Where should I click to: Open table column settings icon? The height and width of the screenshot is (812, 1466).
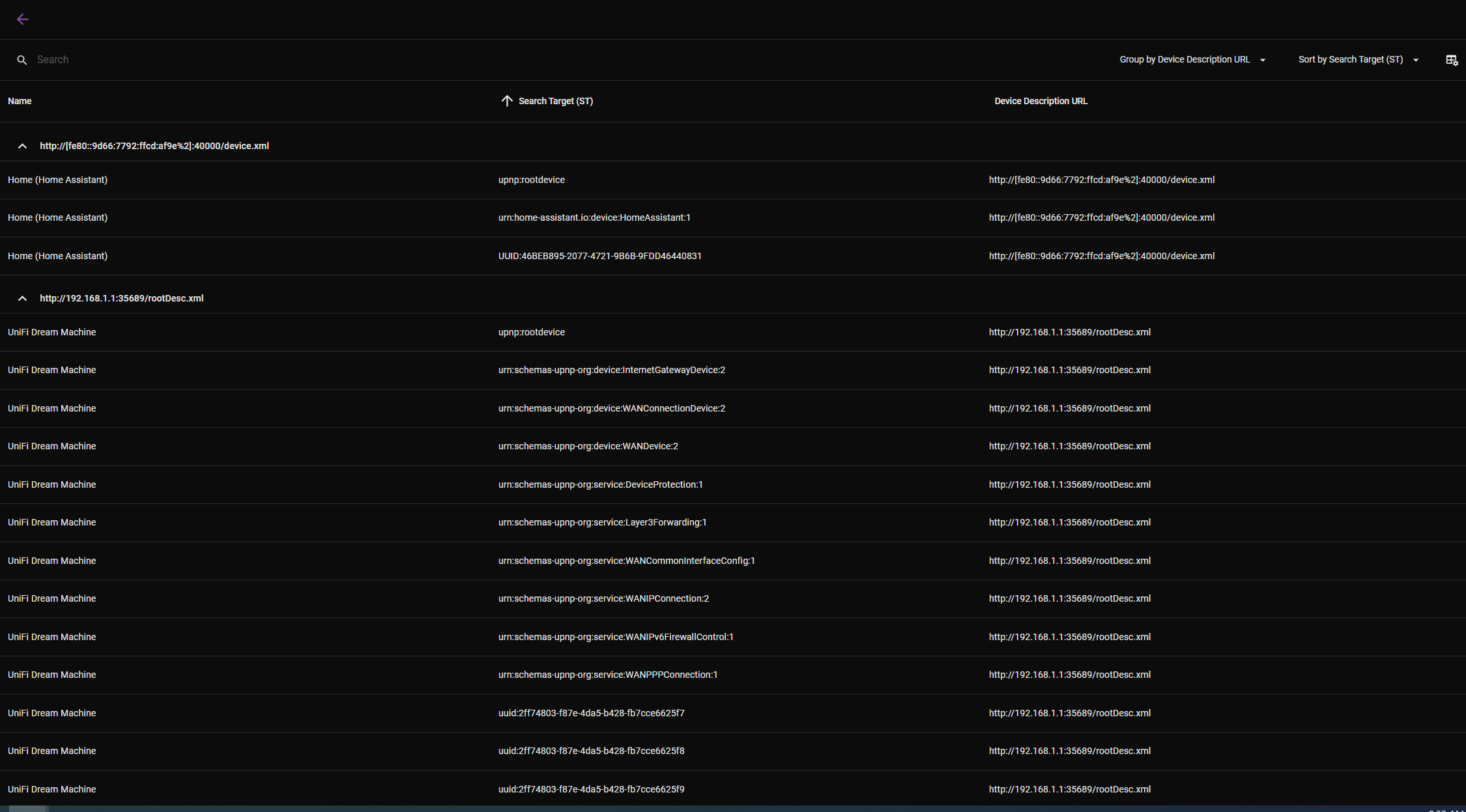coord(1452,60)
